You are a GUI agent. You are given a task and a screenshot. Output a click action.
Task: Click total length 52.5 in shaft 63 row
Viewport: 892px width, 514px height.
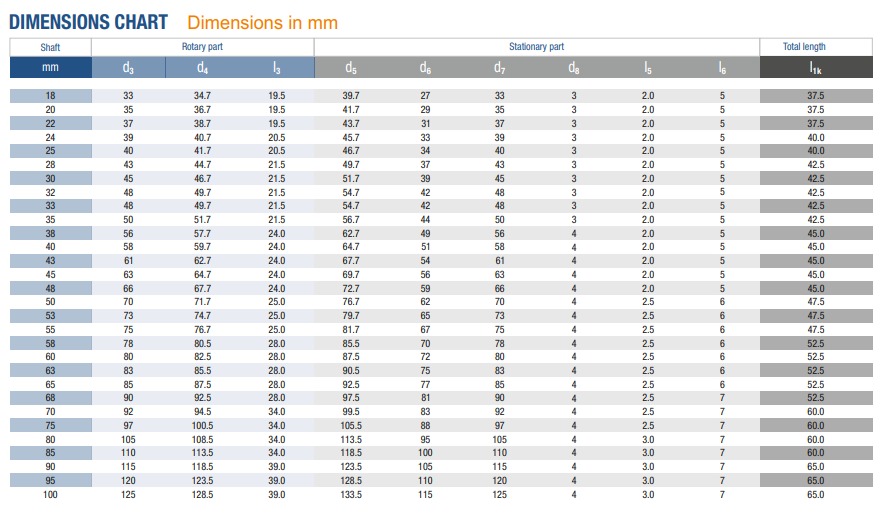816,371
